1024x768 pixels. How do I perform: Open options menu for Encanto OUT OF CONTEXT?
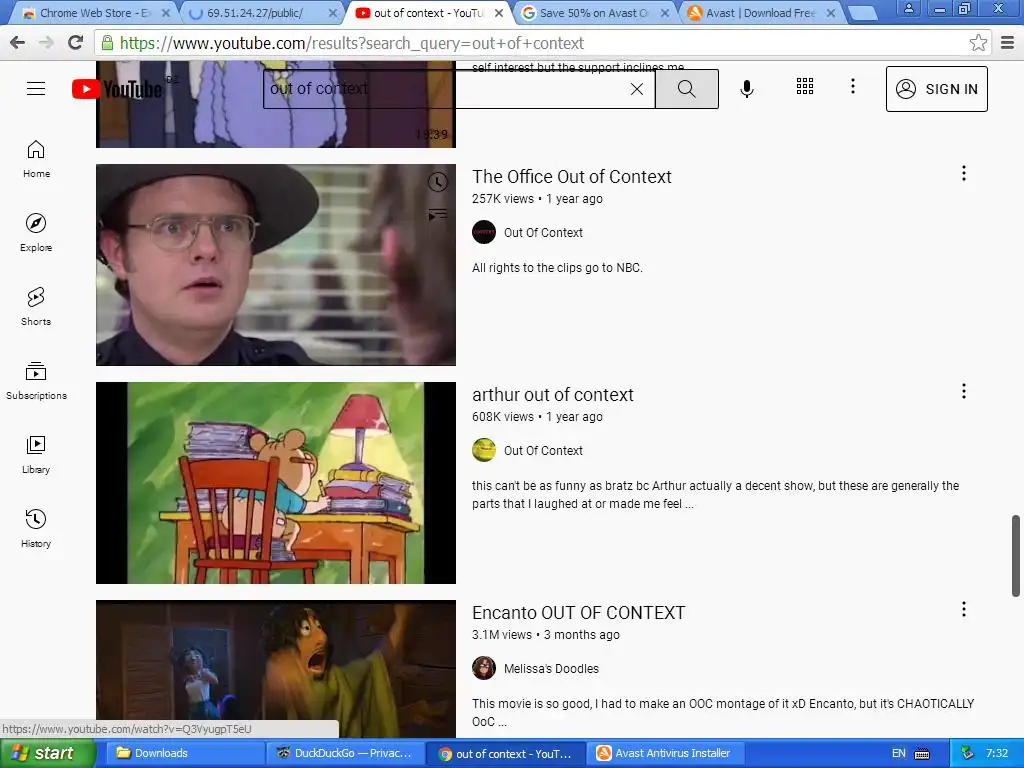[x=963, y=609]
